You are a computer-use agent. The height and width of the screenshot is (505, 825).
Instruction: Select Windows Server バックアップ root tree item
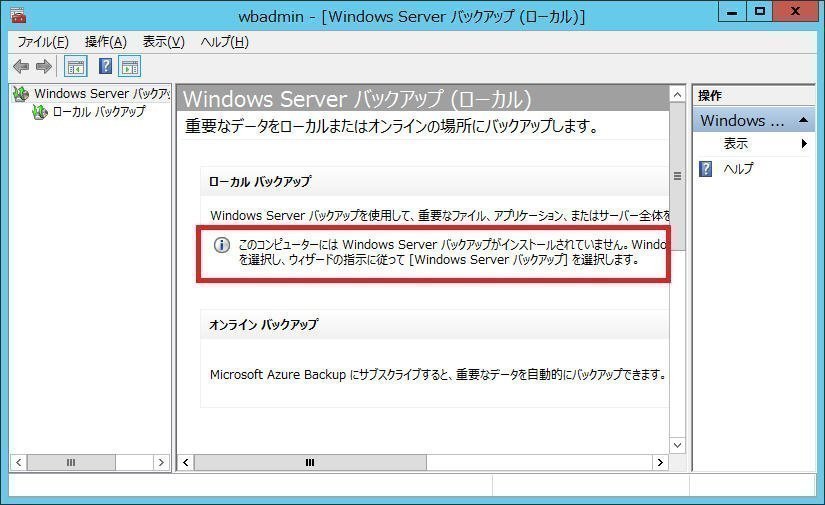coord(102,94)
